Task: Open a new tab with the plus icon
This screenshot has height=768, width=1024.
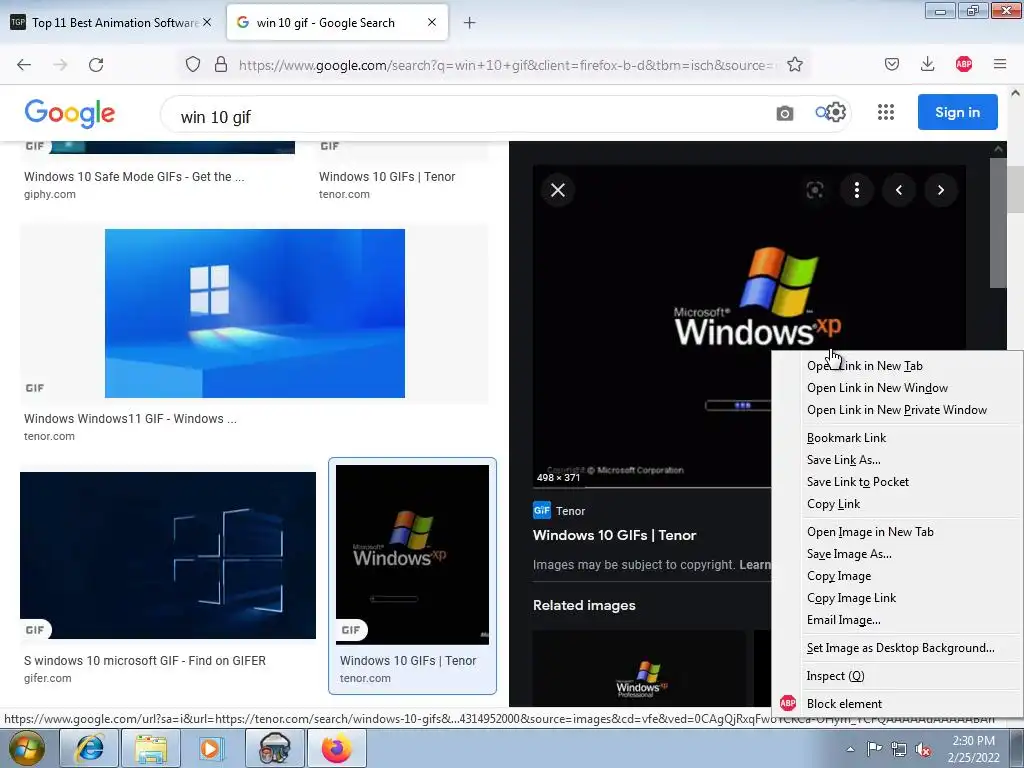Action: [470, 23]
